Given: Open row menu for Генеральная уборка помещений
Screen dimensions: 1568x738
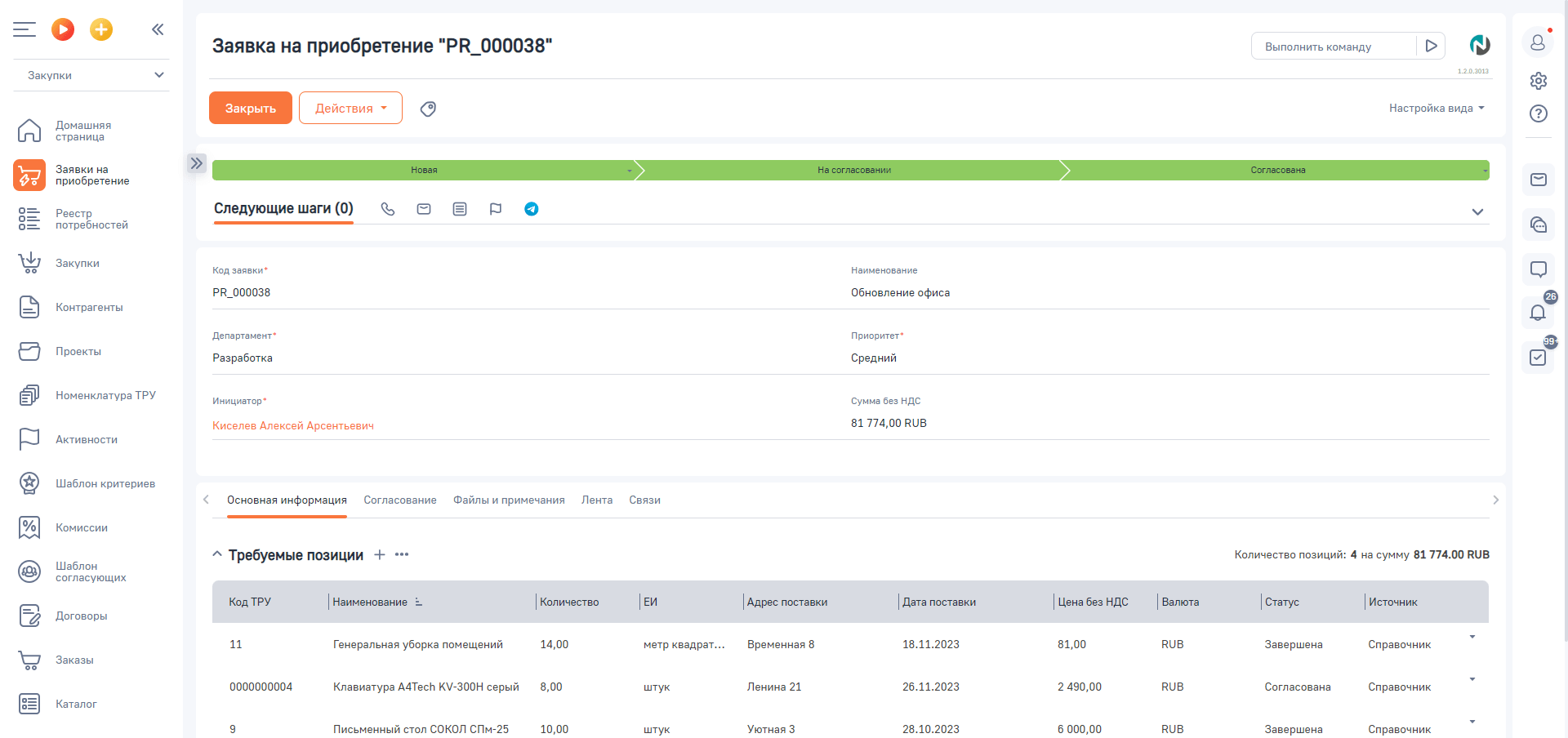Looking at the screenshot, I should (1472, 637).
